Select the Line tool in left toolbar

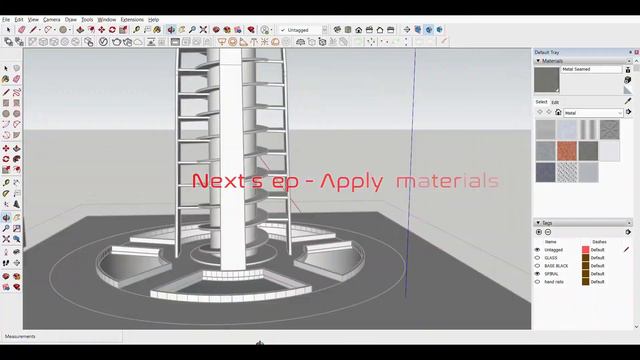click(6, 92)
